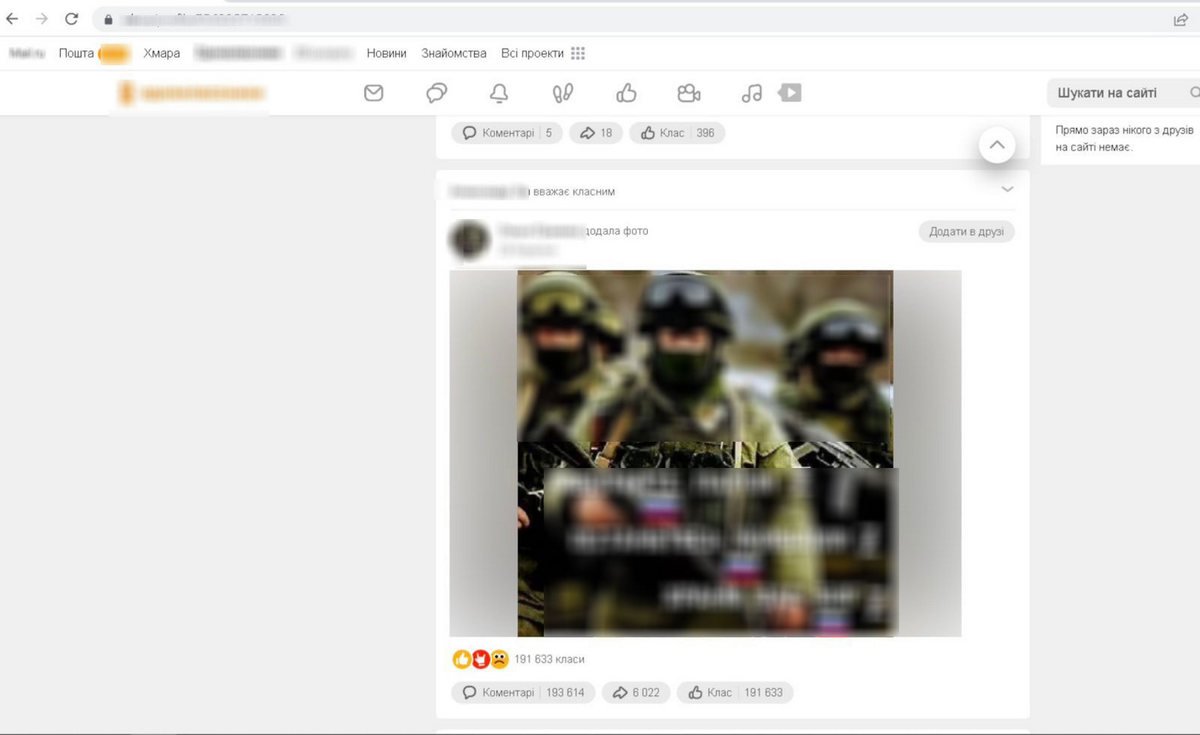Open the Новини menu item

click(x=387, y=53)
